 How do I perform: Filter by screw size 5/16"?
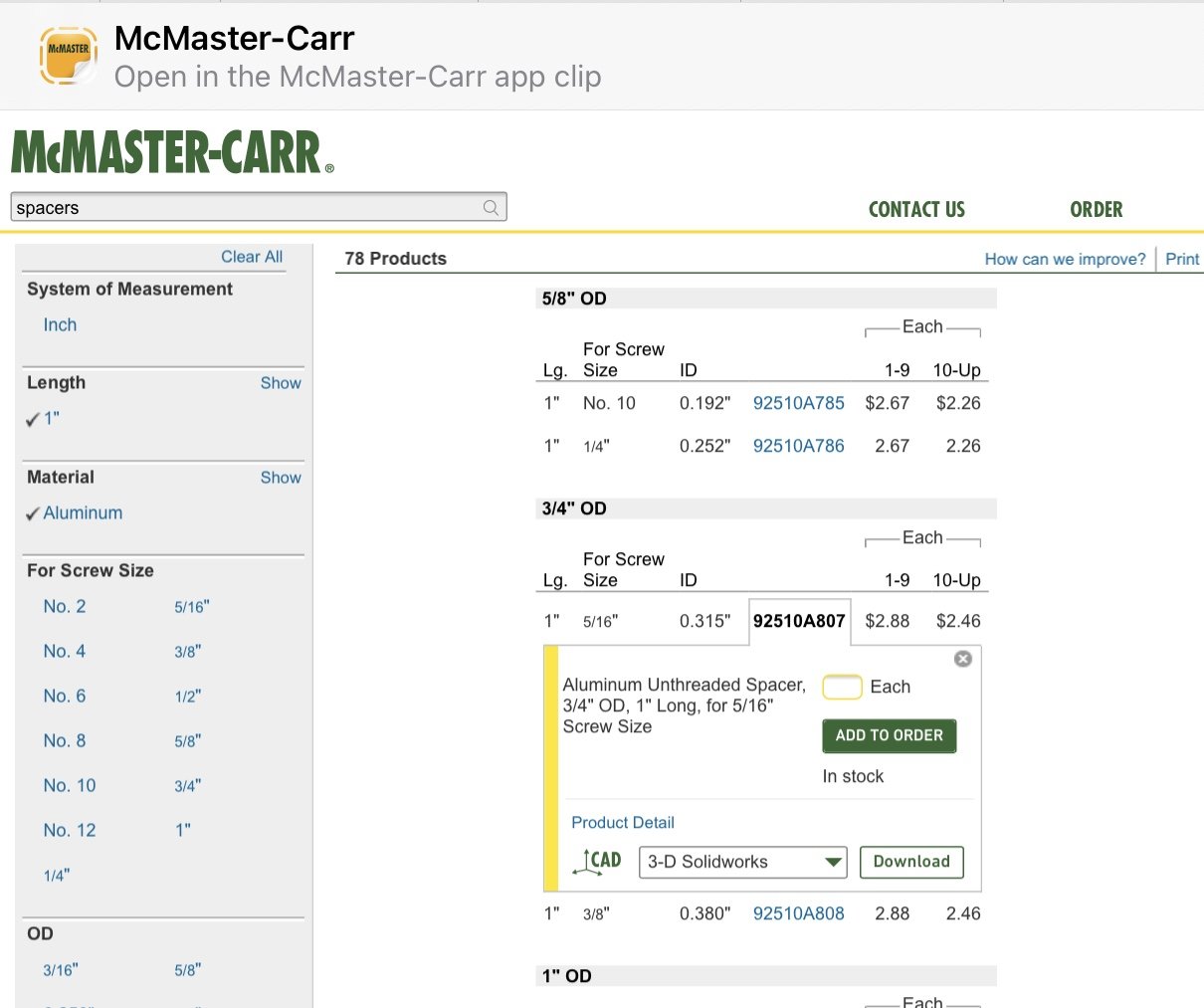(x=192, y=607)
